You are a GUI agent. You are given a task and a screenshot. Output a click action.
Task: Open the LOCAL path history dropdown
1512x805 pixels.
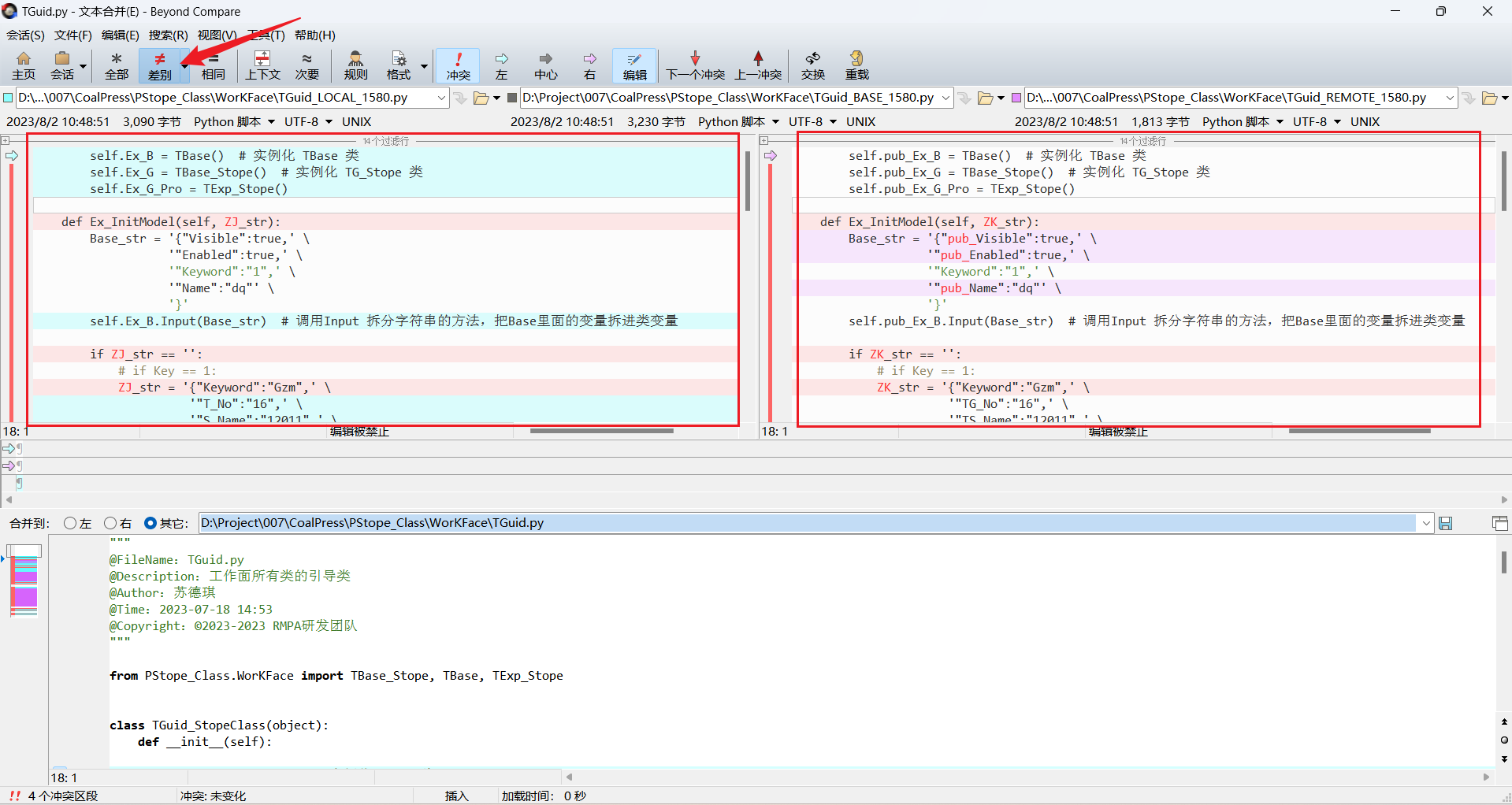(441, 98)
